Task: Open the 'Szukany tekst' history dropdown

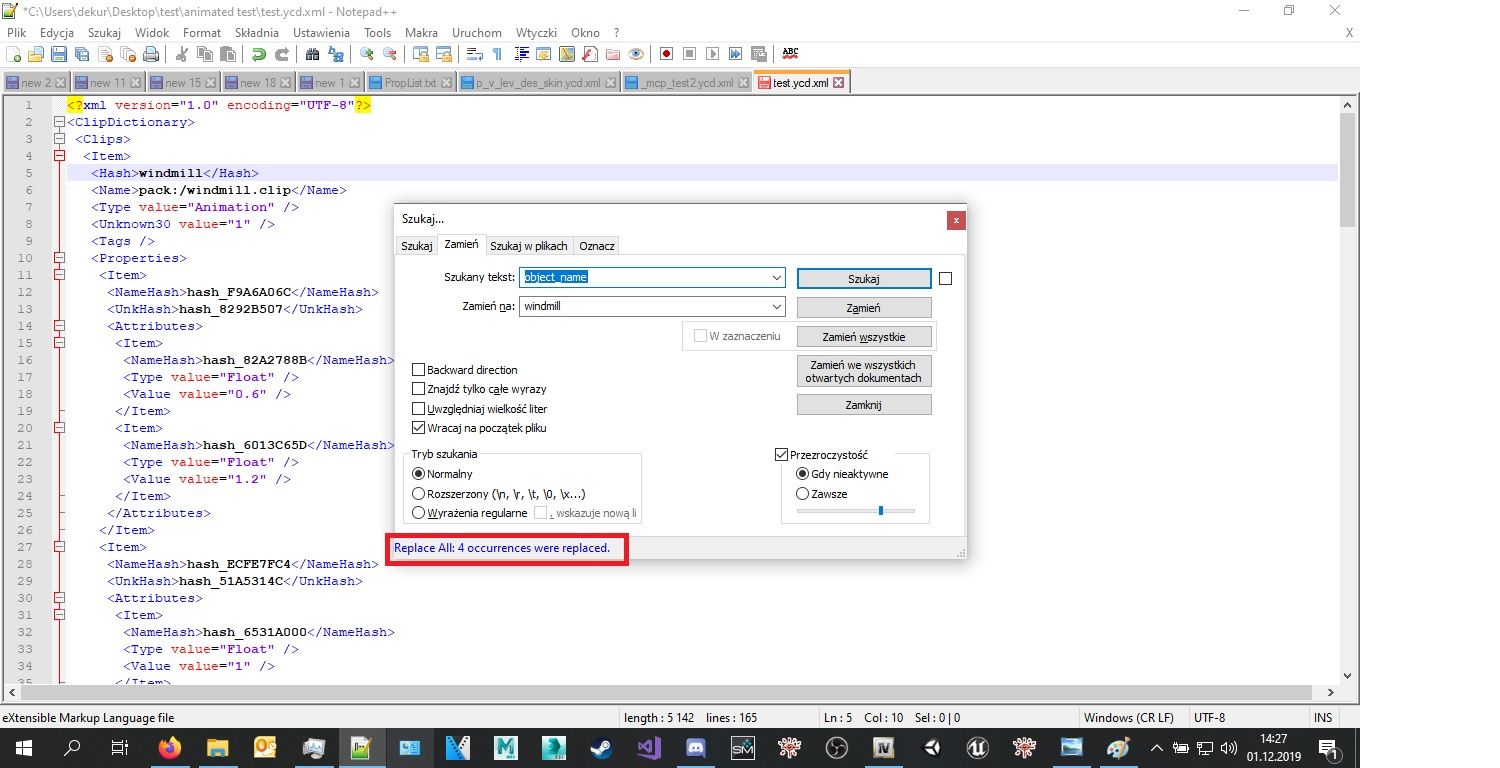Action: (776, 278)
